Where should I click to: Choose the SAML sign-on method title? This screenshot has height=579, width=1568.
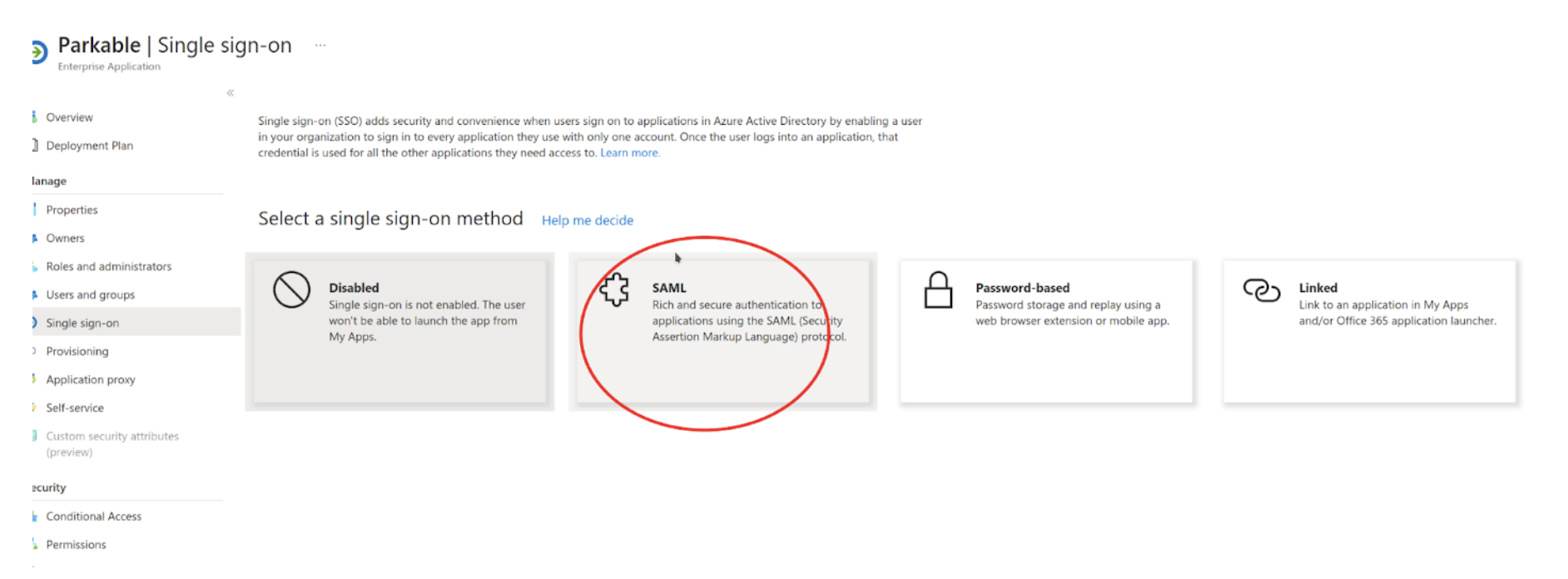pos(669,287)
